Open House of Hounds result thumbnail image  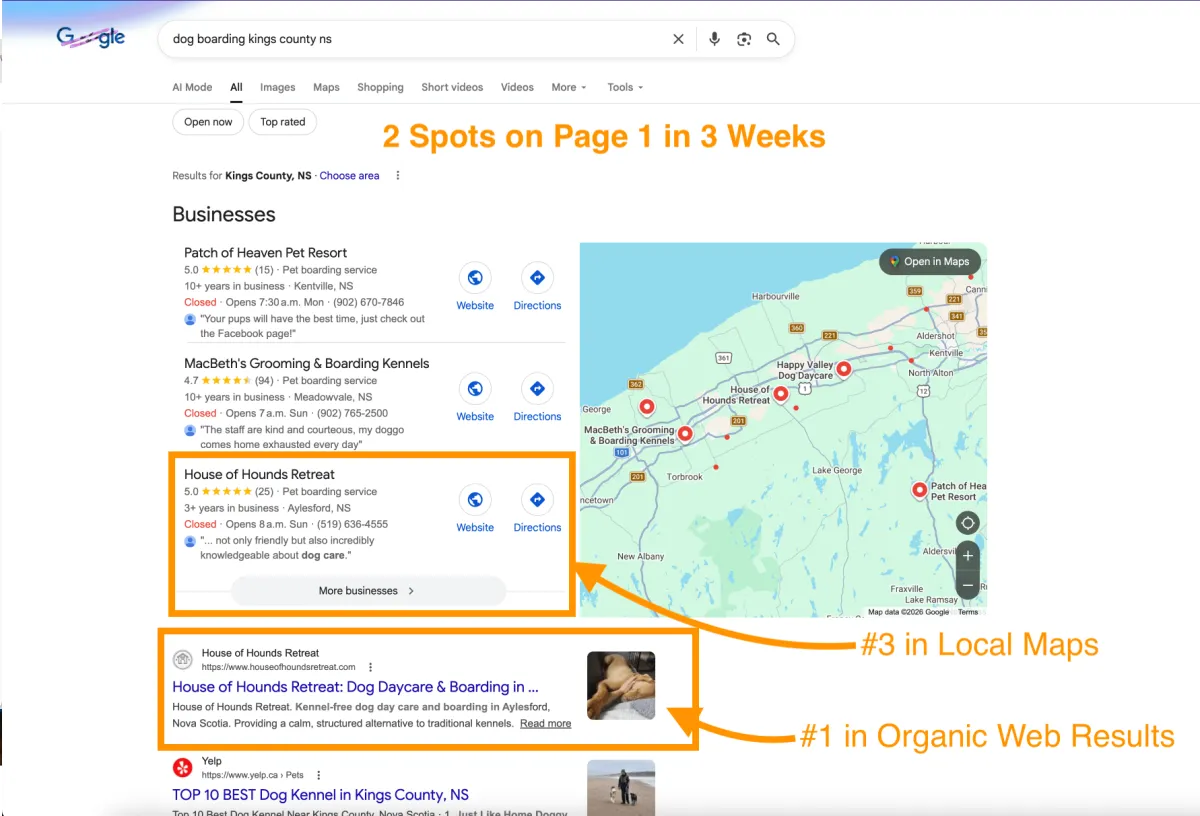pos(621,686)
